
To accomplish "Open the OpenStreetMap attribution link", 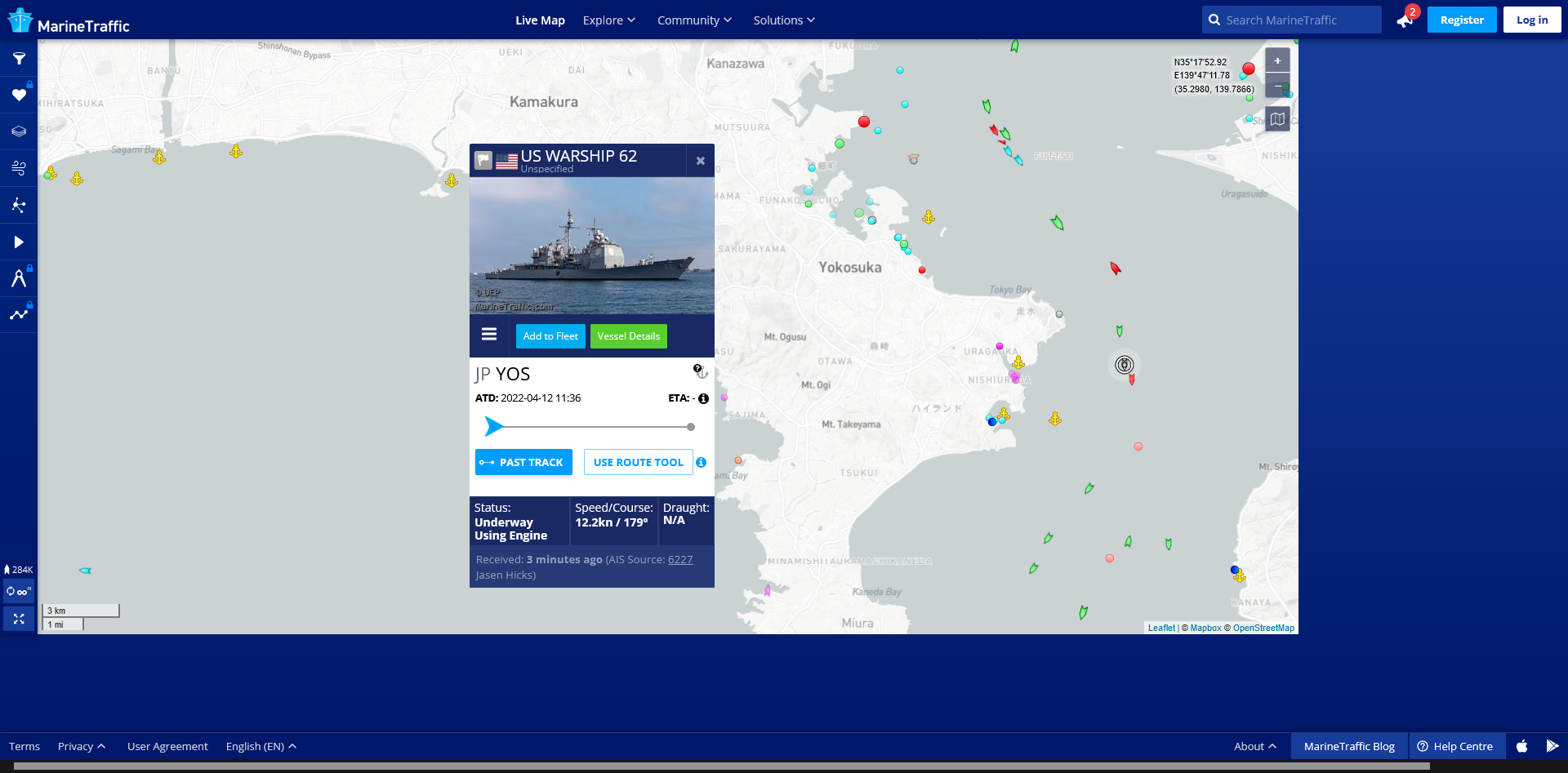I will pos(1263,628).
